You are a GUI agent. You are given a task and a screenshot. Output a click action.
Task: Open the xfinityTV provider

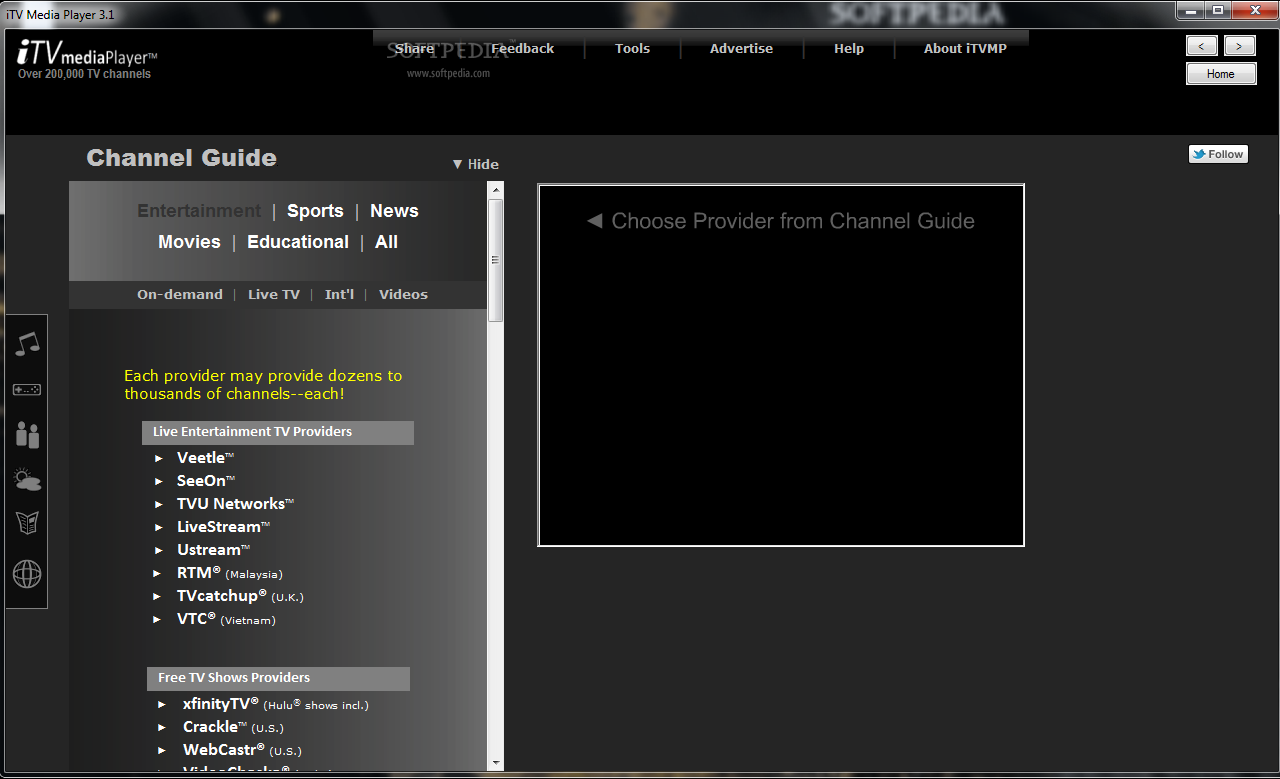pos(276,704)
